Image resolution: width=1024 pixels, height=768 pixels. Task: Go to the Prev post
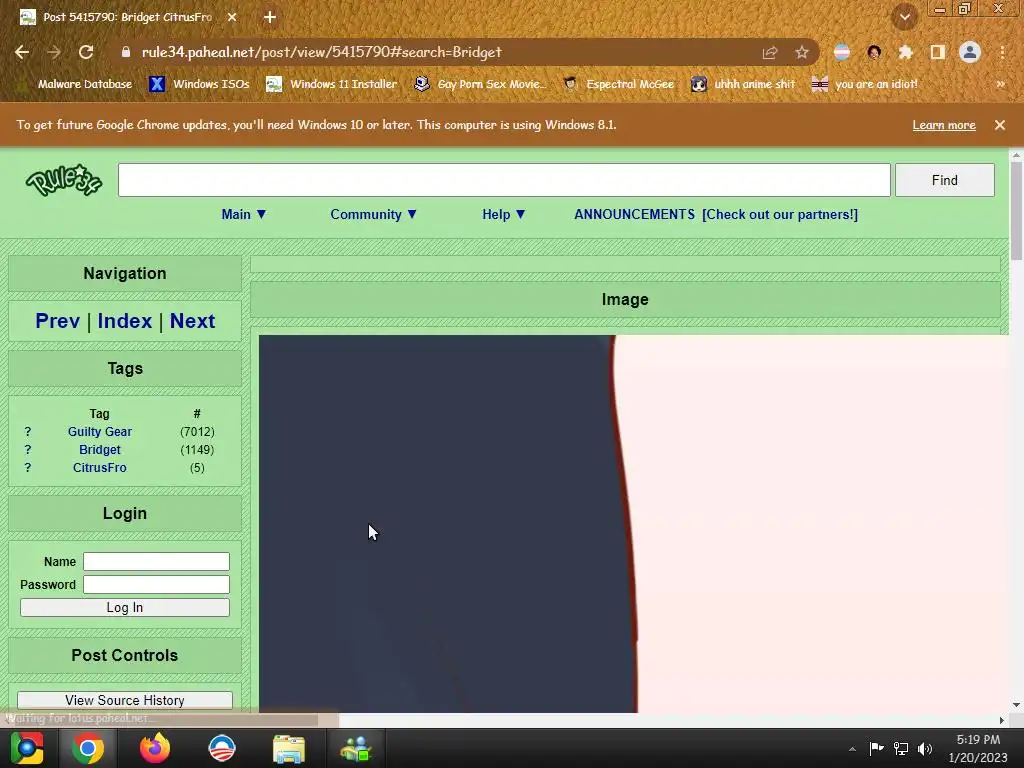pyautogui.click(x=57, y=321)
